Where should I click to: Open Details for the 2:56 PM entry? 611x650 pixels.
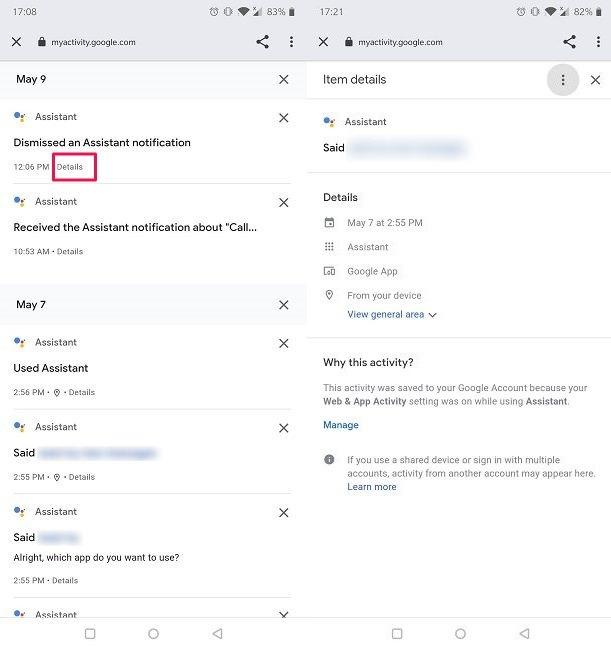(82, 392)
